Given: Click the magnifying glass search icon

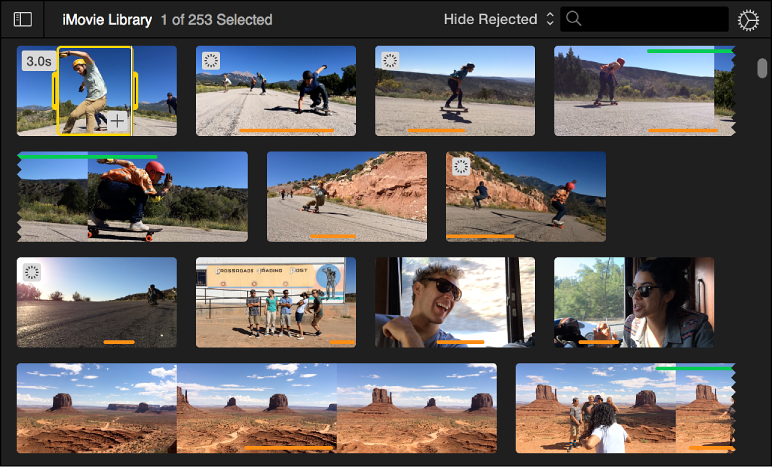Looking at the screenshot, I should 574,19.
